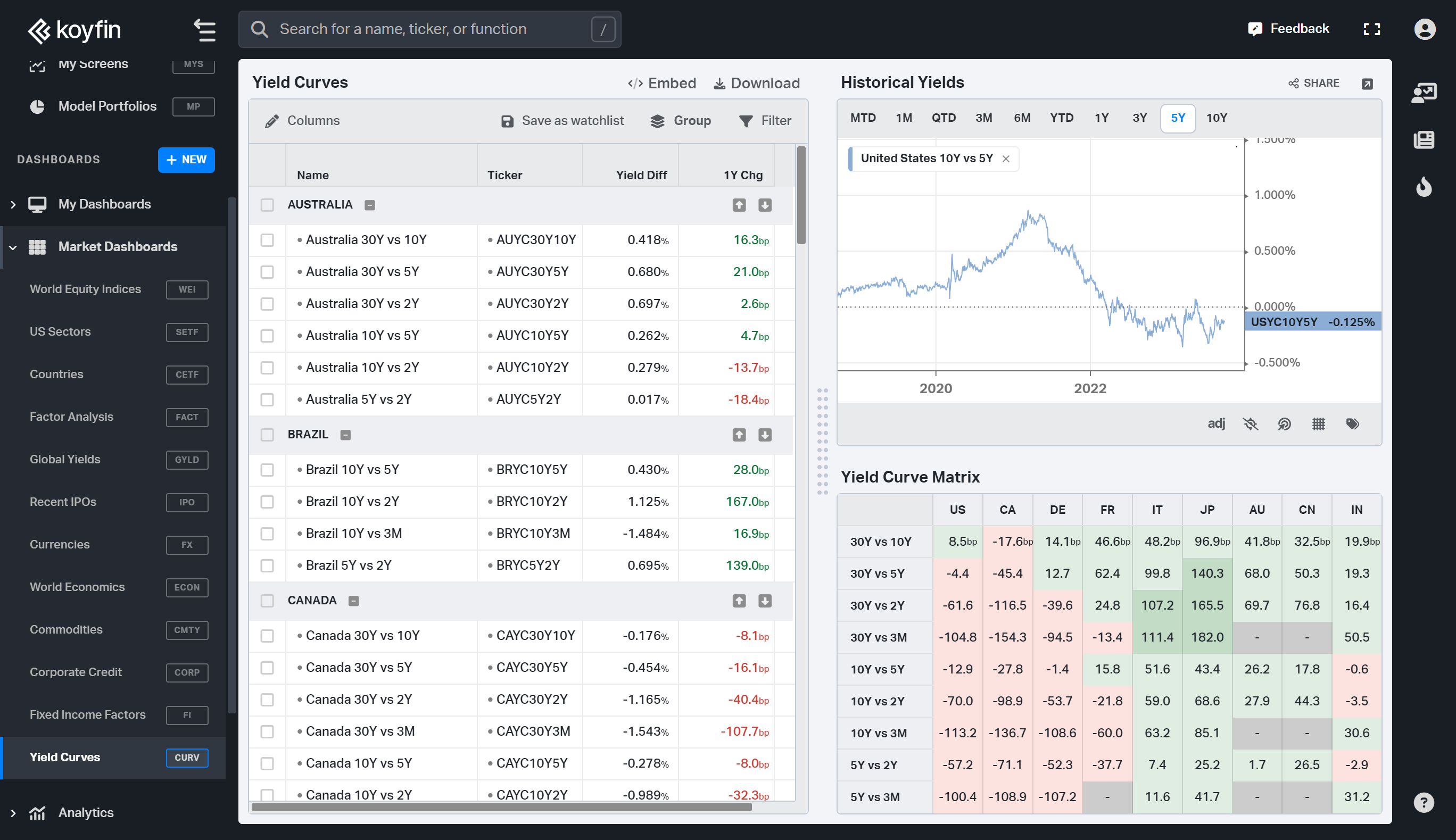Click the trending fire icon in the right sidebar

point(1424,187)
